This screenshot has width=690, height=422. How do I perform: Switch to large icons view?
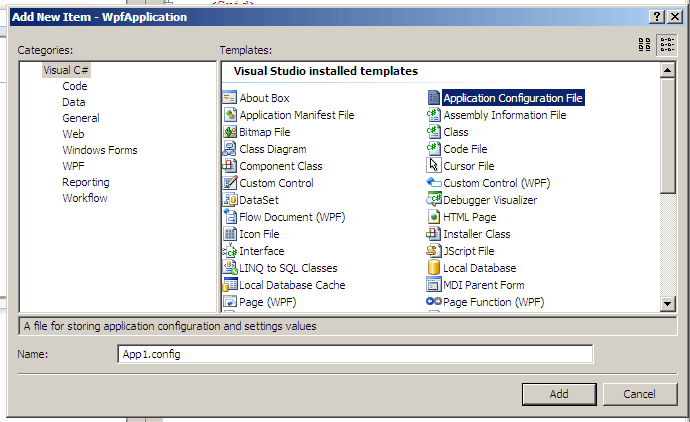coord(645,44)
